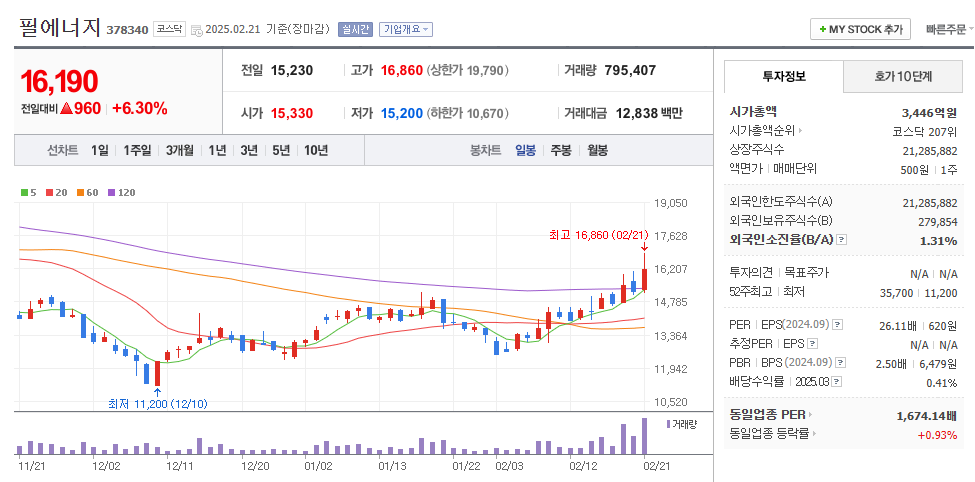Click the green 5-day moving average swatch
Viewport: 975px width, 482px height.
click(x=24, y=193)
